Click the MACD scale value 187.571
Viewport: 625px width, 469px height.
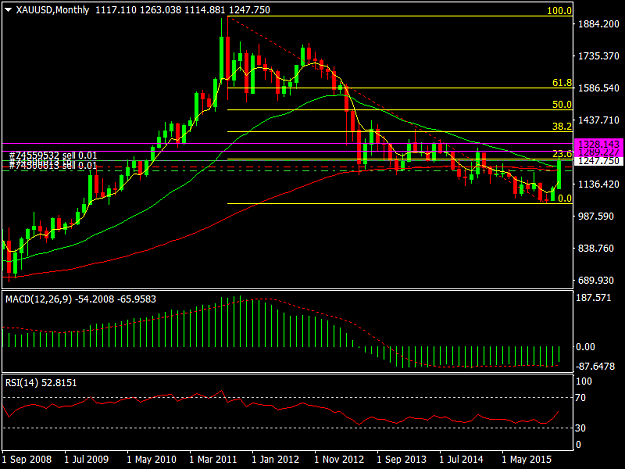[x=594, y=298]
